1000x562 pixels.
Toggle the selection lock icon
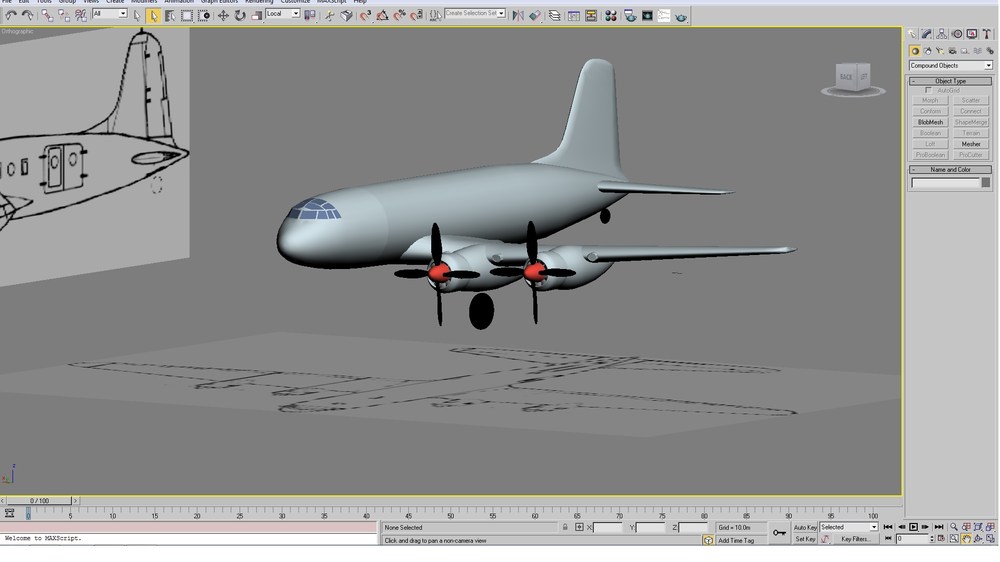click(564, 528)
